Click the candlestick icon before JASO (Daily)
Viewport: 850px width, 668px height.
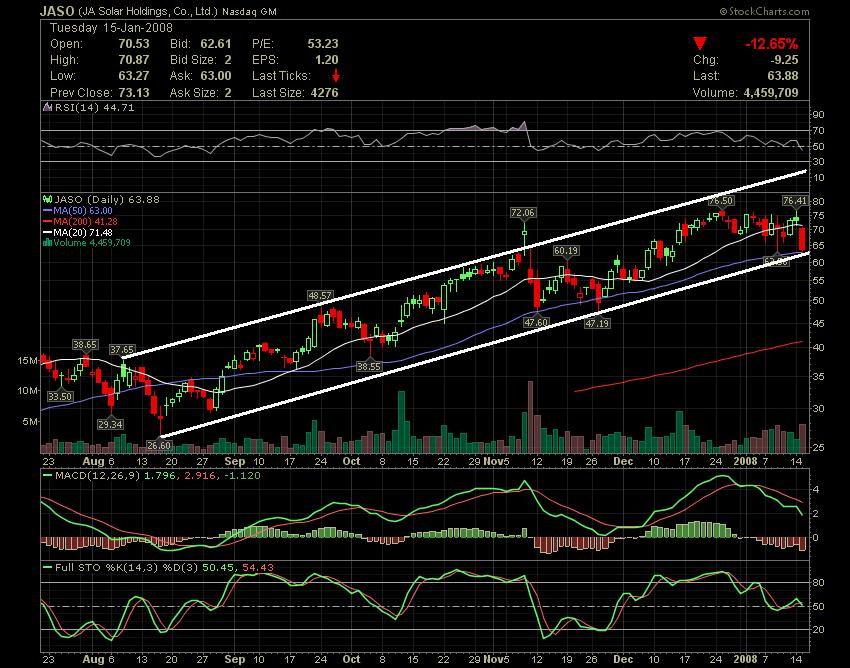(47, 200)
